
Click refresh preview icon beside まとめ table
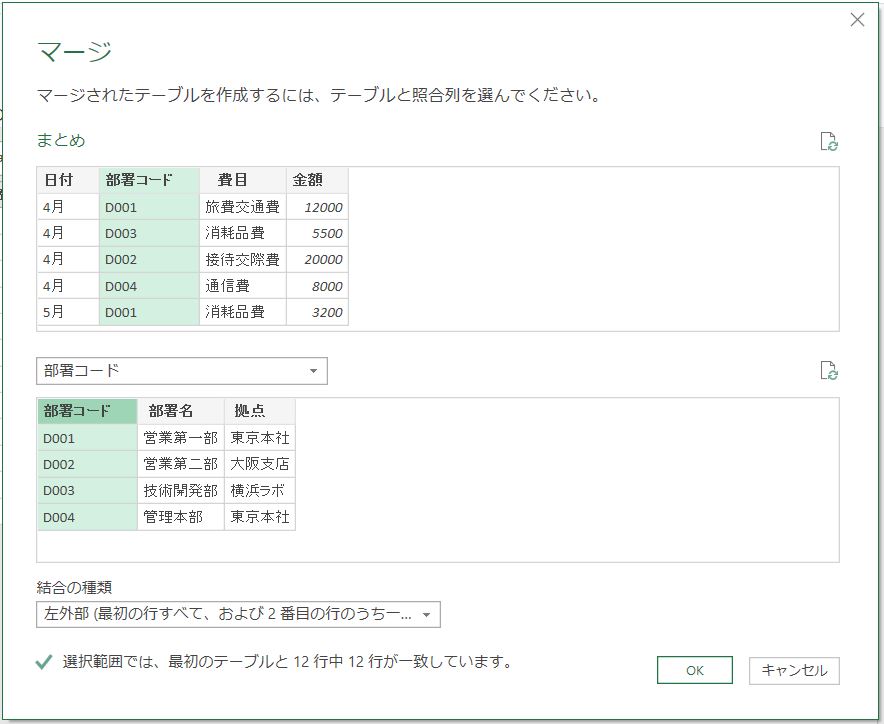click(x=828, y=141)
